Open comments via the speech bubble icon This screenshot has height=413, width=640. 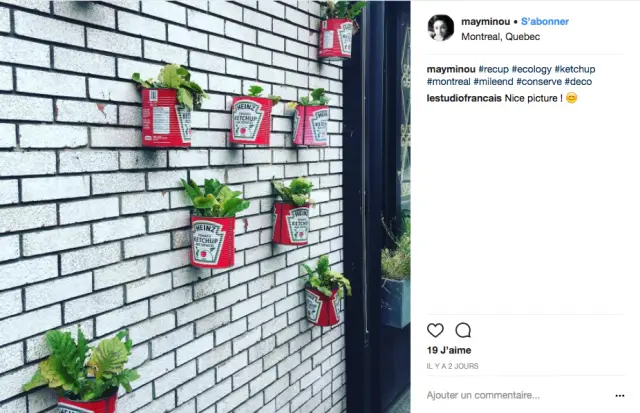tap(463, 330)
